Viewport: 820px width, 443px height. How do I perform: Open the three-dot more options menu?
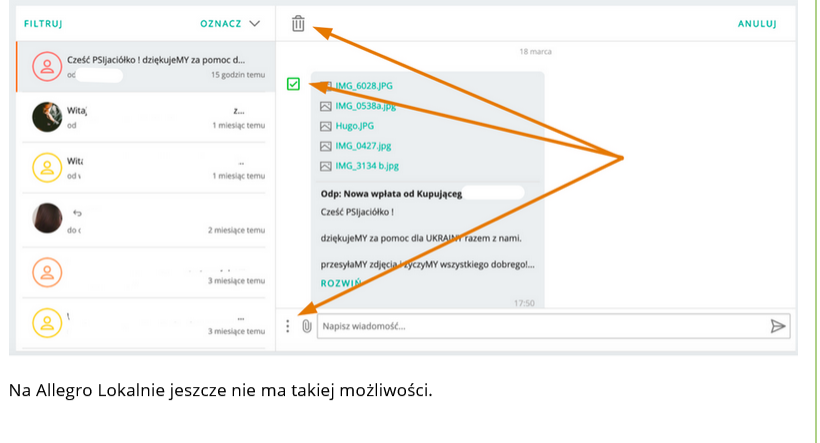pos(288,326)
